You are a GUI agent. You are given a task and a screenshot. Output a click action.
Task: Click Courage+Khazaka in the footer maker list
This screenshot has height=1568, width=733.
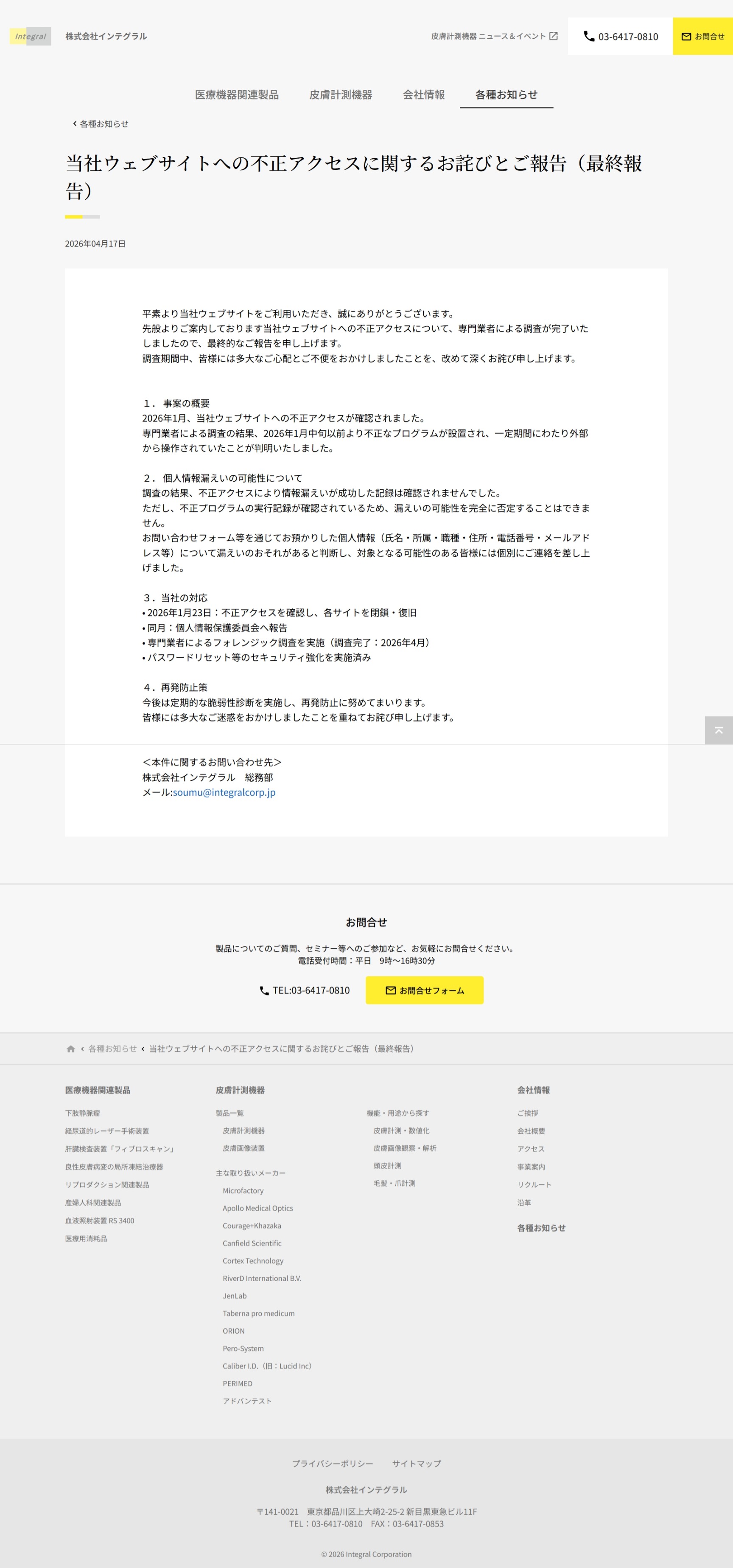pyautogui.click(x=251, y=1226)
